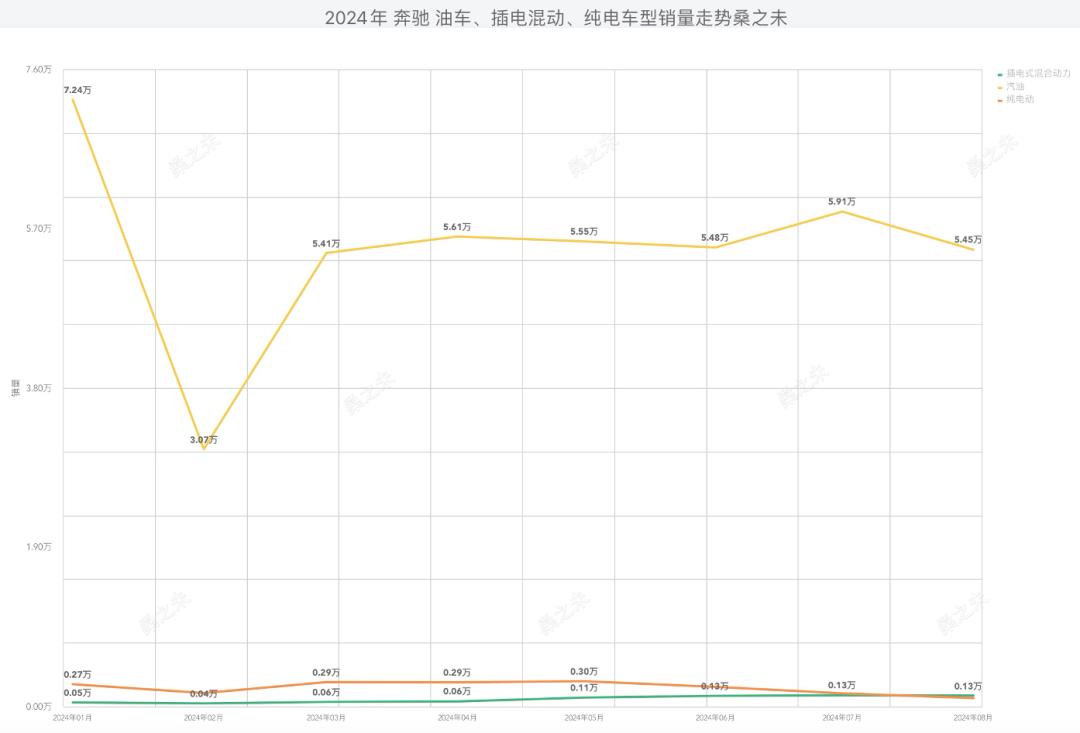Select the 3.07万 gasoline data label
This screenshot has width=1080, height=733.
tap(204, 440)
